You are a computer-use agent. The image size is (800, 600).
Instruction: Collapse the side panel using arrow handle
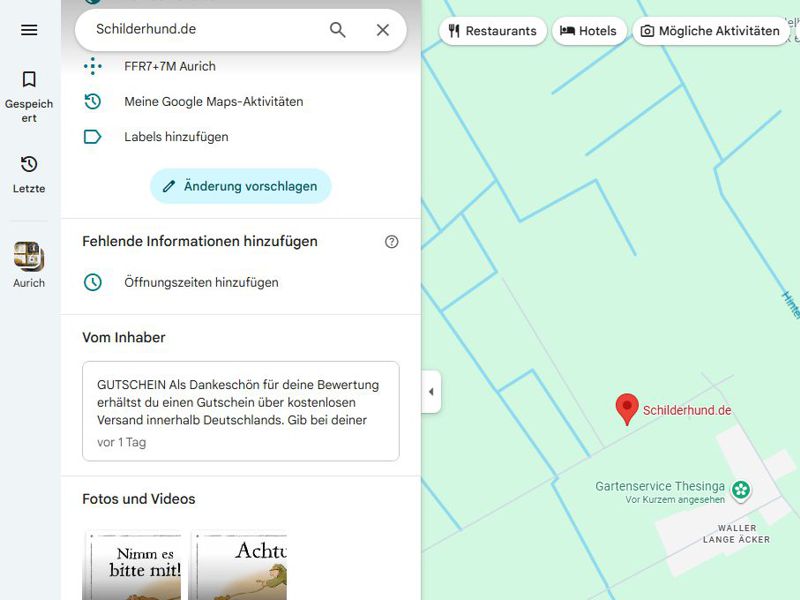[431, 392]
